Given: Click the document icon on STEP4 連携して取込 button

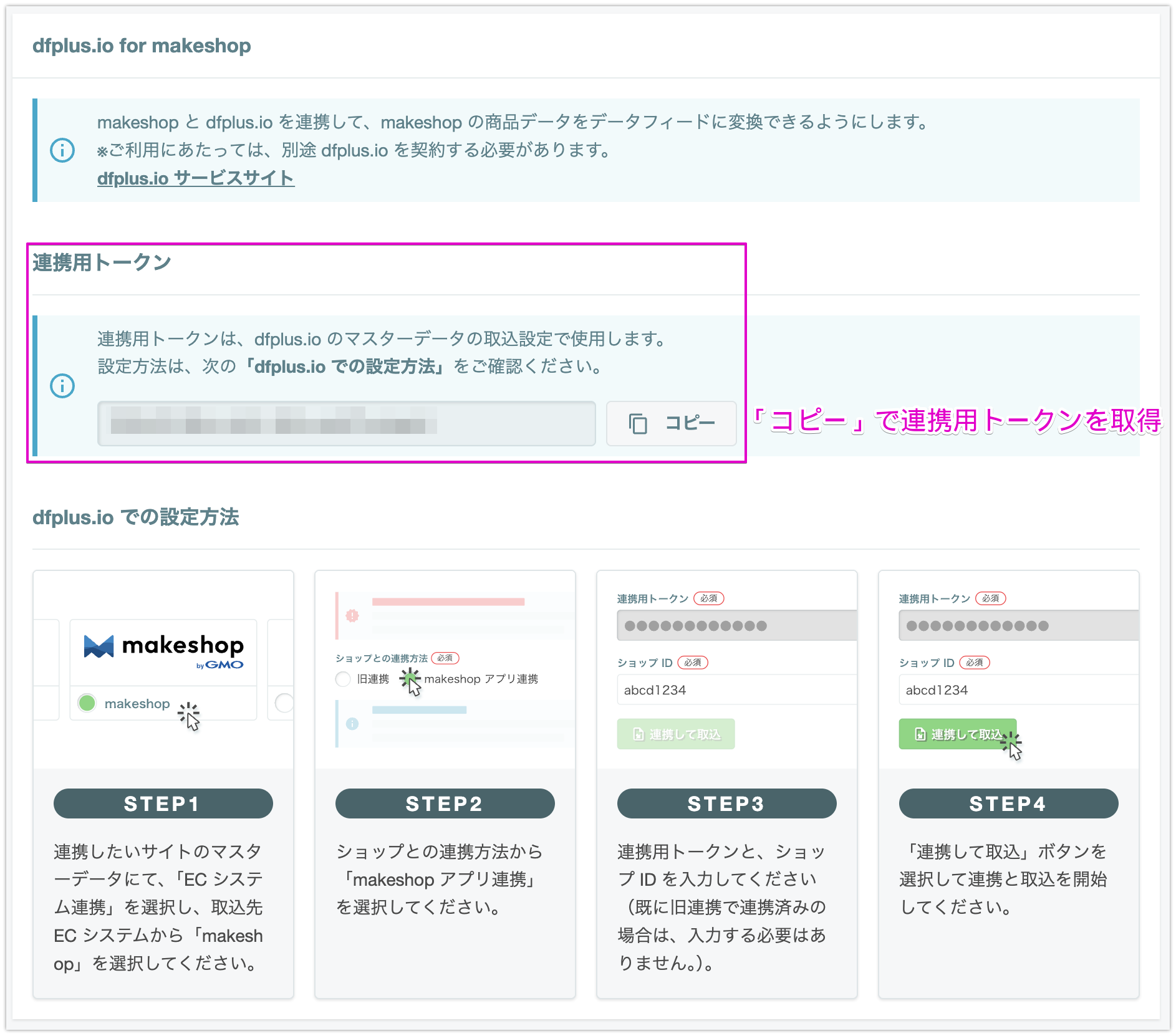Looking at the screenshot, I should (920, 734).
